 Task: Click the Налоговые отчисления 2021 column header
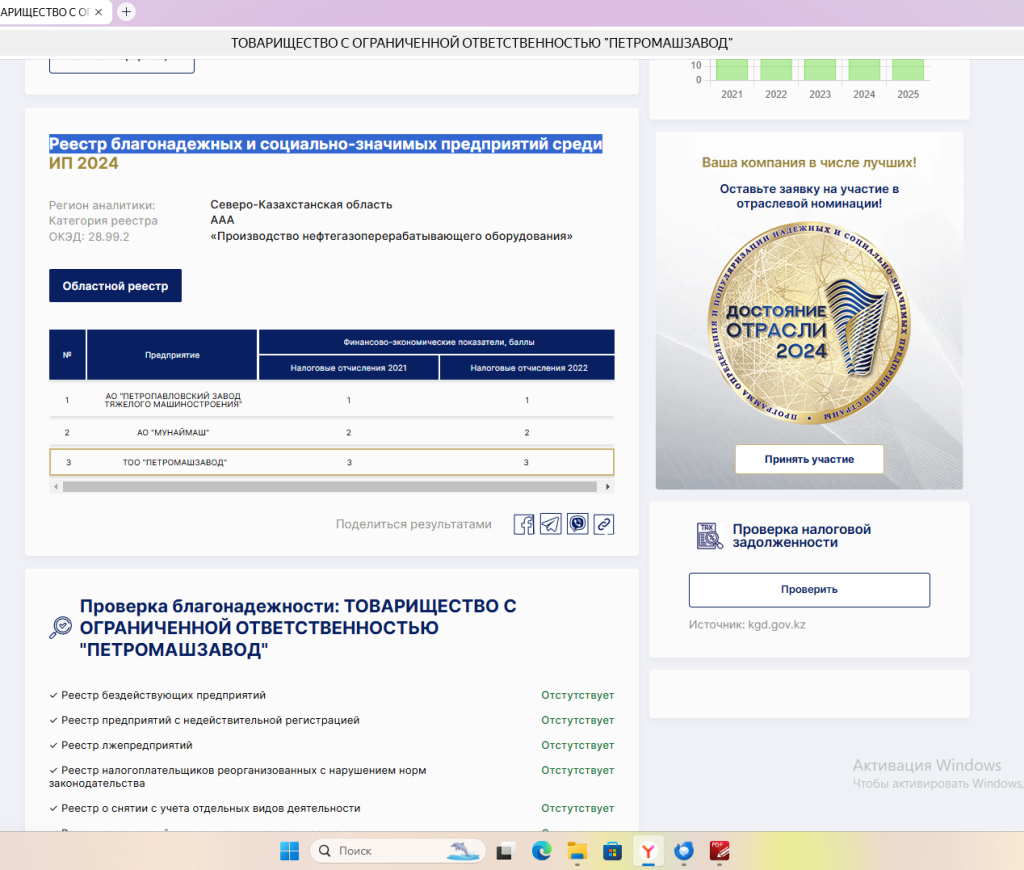point(349,368)
